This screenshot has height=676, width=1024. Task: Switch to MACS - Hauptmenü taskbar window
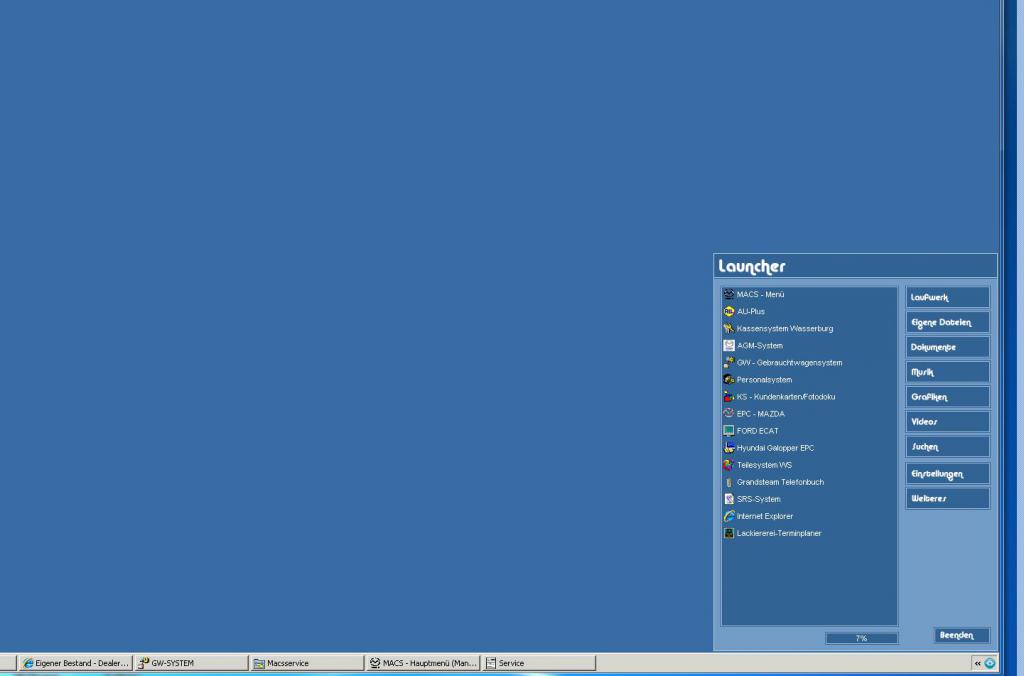(423, 663)
